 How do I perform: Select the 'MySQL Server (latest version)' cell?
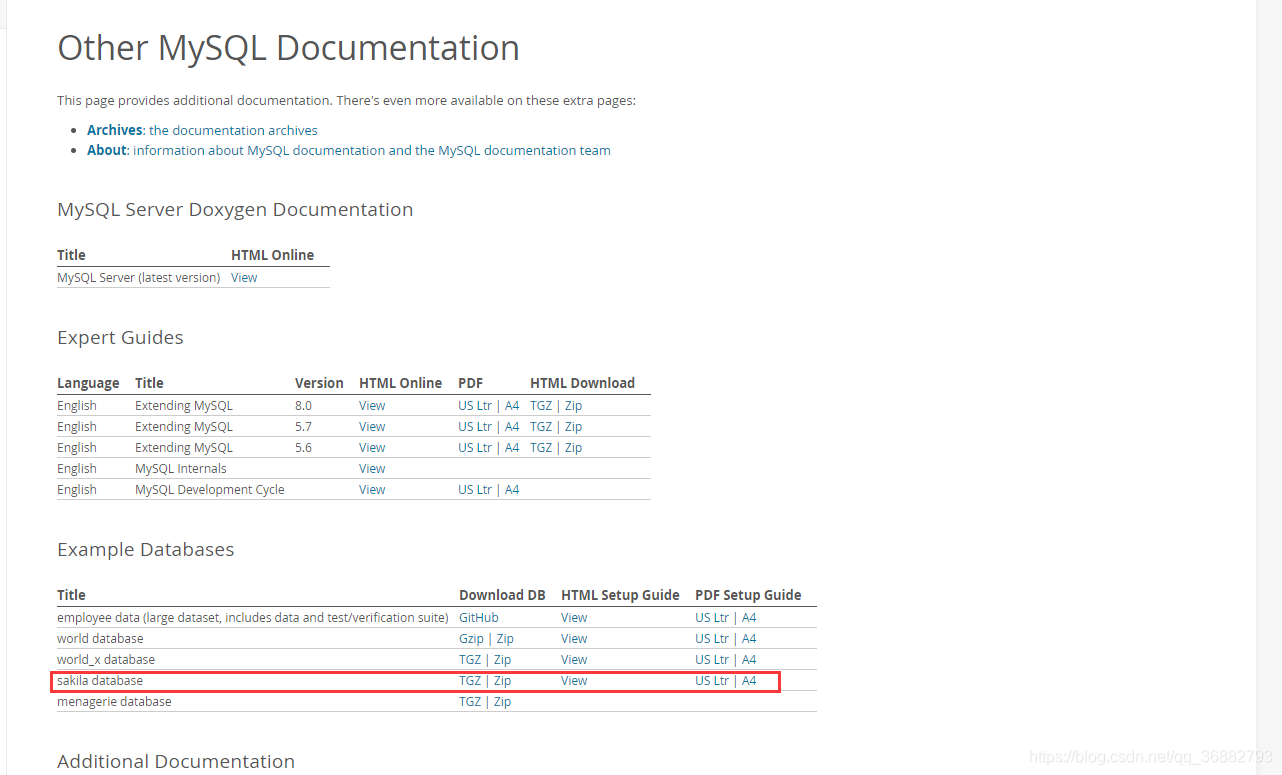[x=138, y=278]
